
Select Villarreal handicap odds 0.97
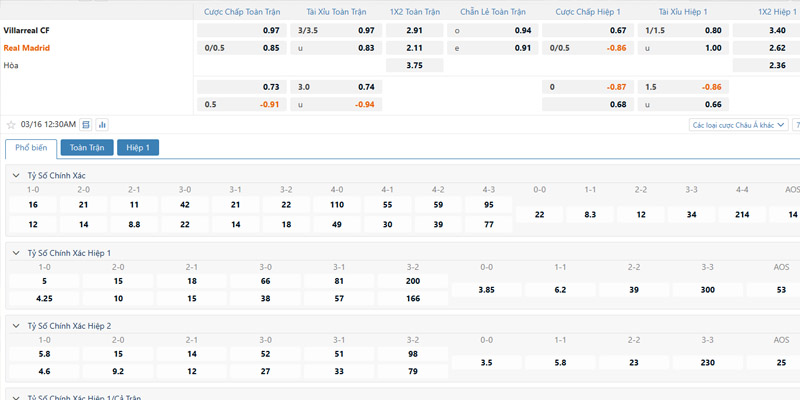coord(242,31)
